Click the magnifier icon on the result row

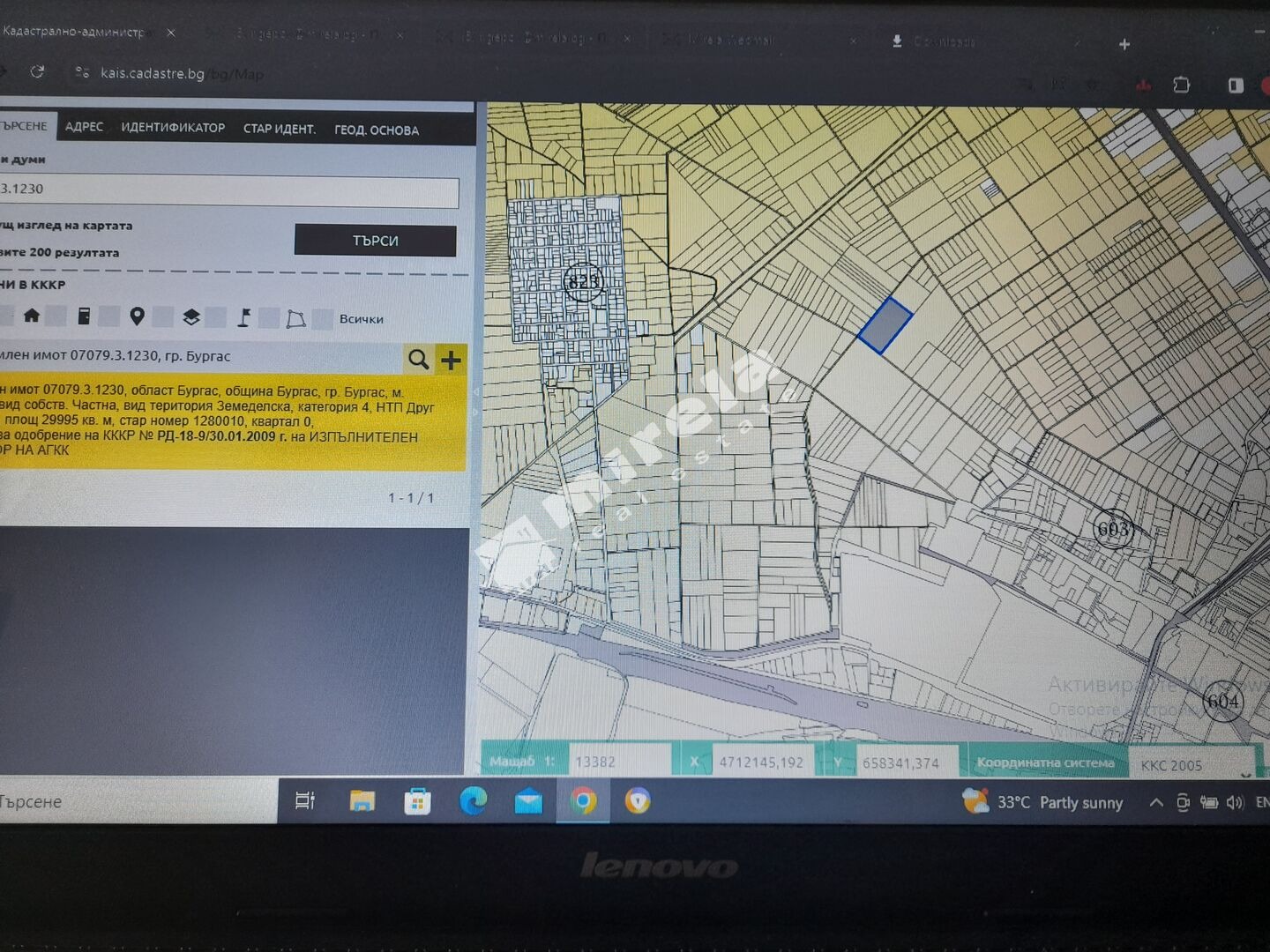(418, 360)
